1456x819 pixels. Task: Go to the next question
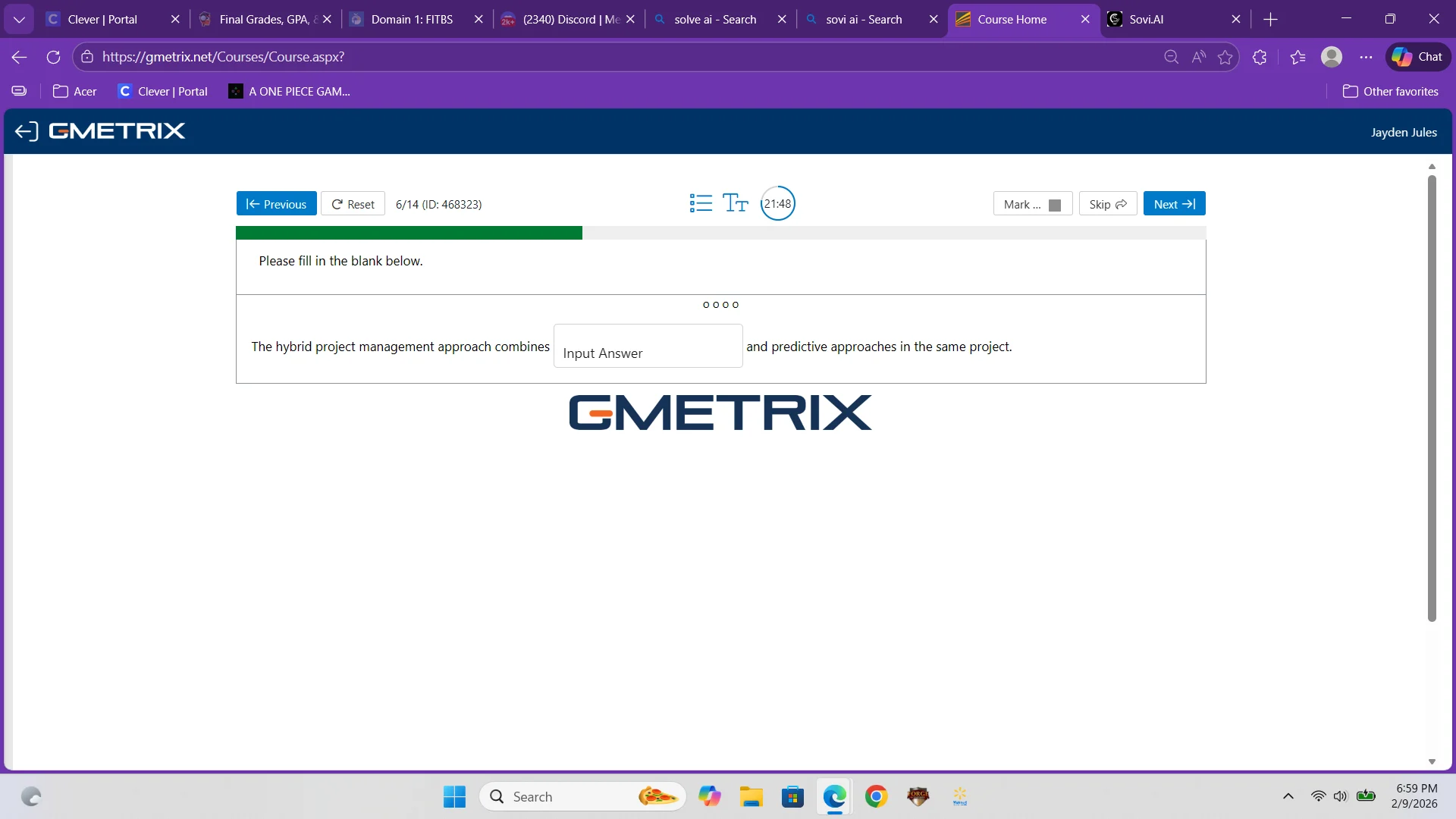1174,204
